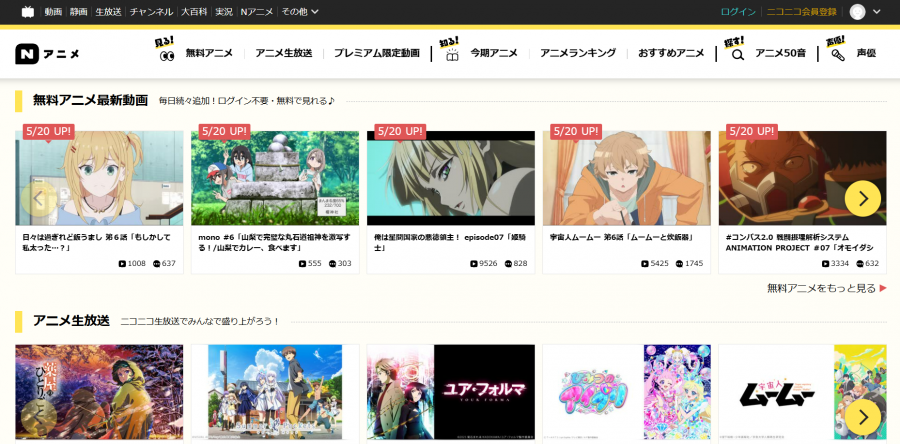
Task: Open 大百科 in top bar
Action: pos(193,11)
